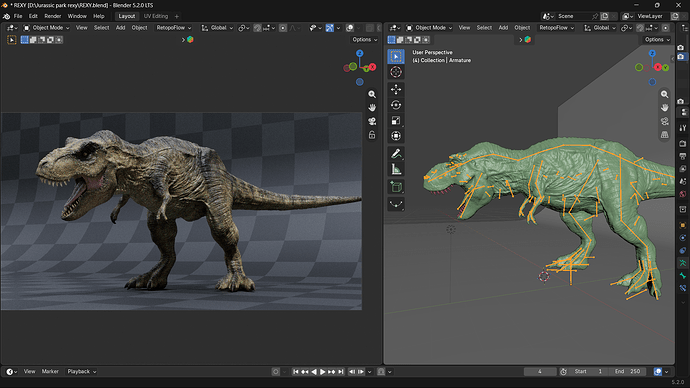Open the Edit menu
This screenshot has width=690, height=388.
[x=33, y=16]
